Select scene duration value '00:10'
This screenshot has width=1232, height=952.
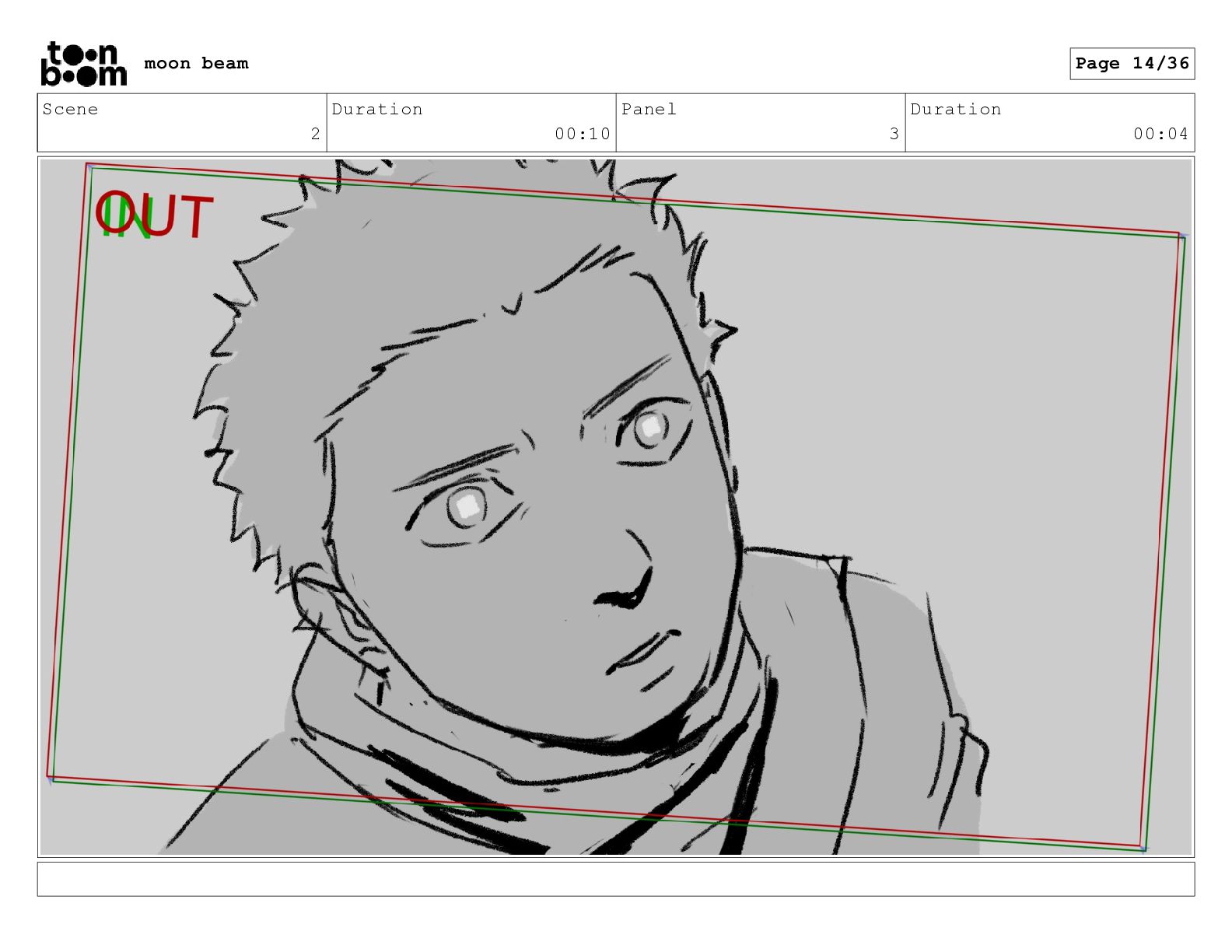point(583,134)
